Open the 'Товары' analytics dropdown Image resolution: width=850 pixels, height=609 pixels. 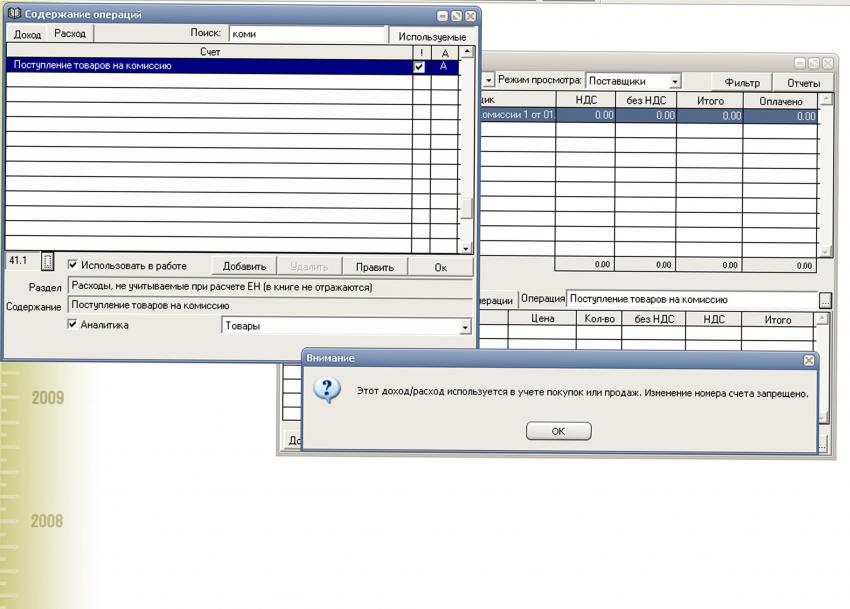[464, 327]
